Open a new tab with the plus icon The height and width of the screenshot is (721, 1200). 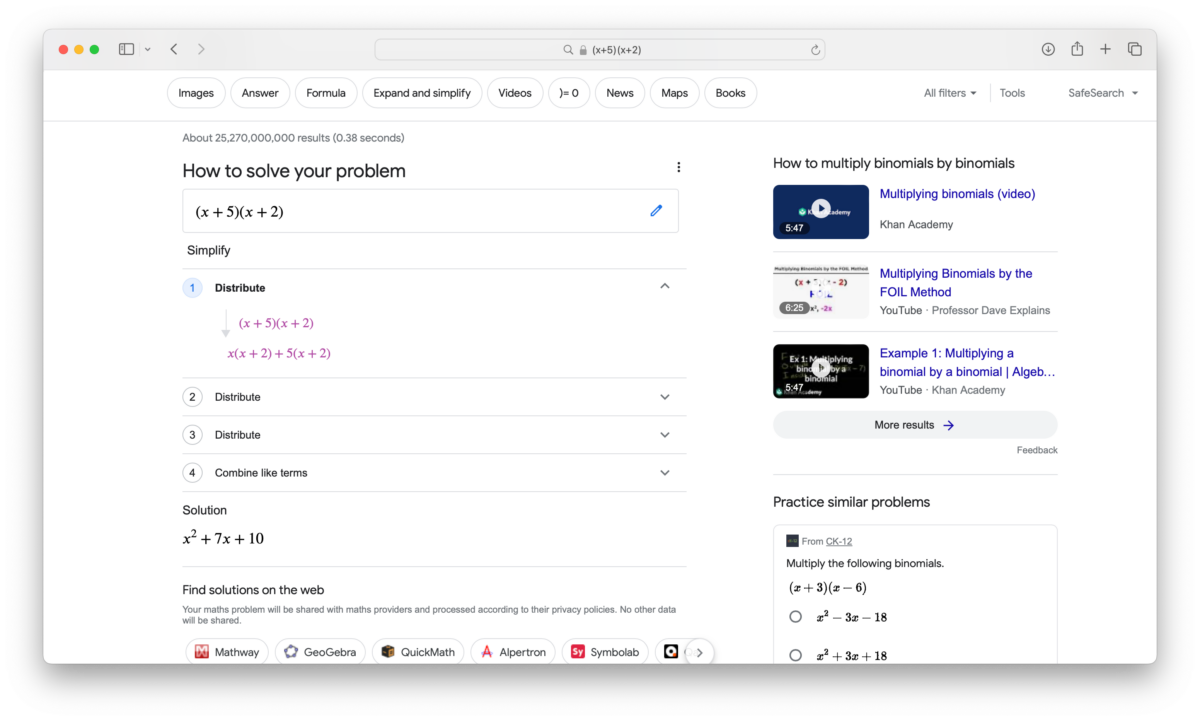click(x=1105, y=49)
